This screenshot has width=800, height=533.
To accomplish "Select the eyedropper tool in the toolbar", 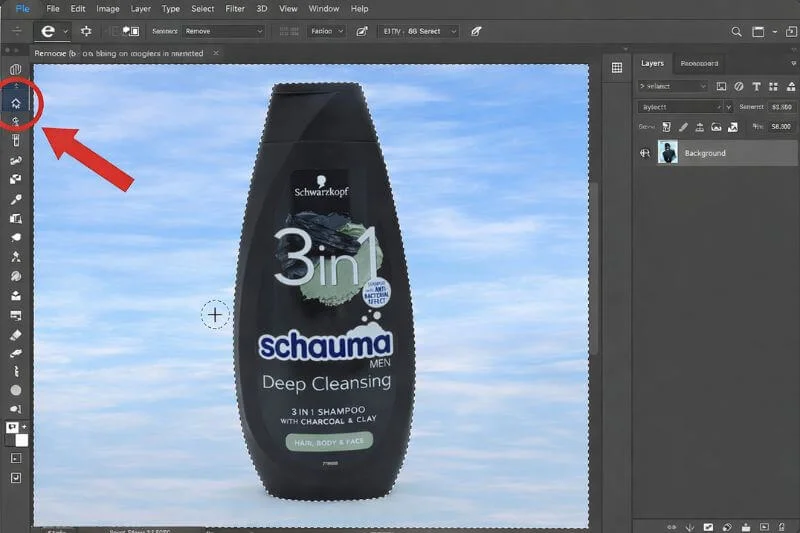I will (x=16, y=199).
